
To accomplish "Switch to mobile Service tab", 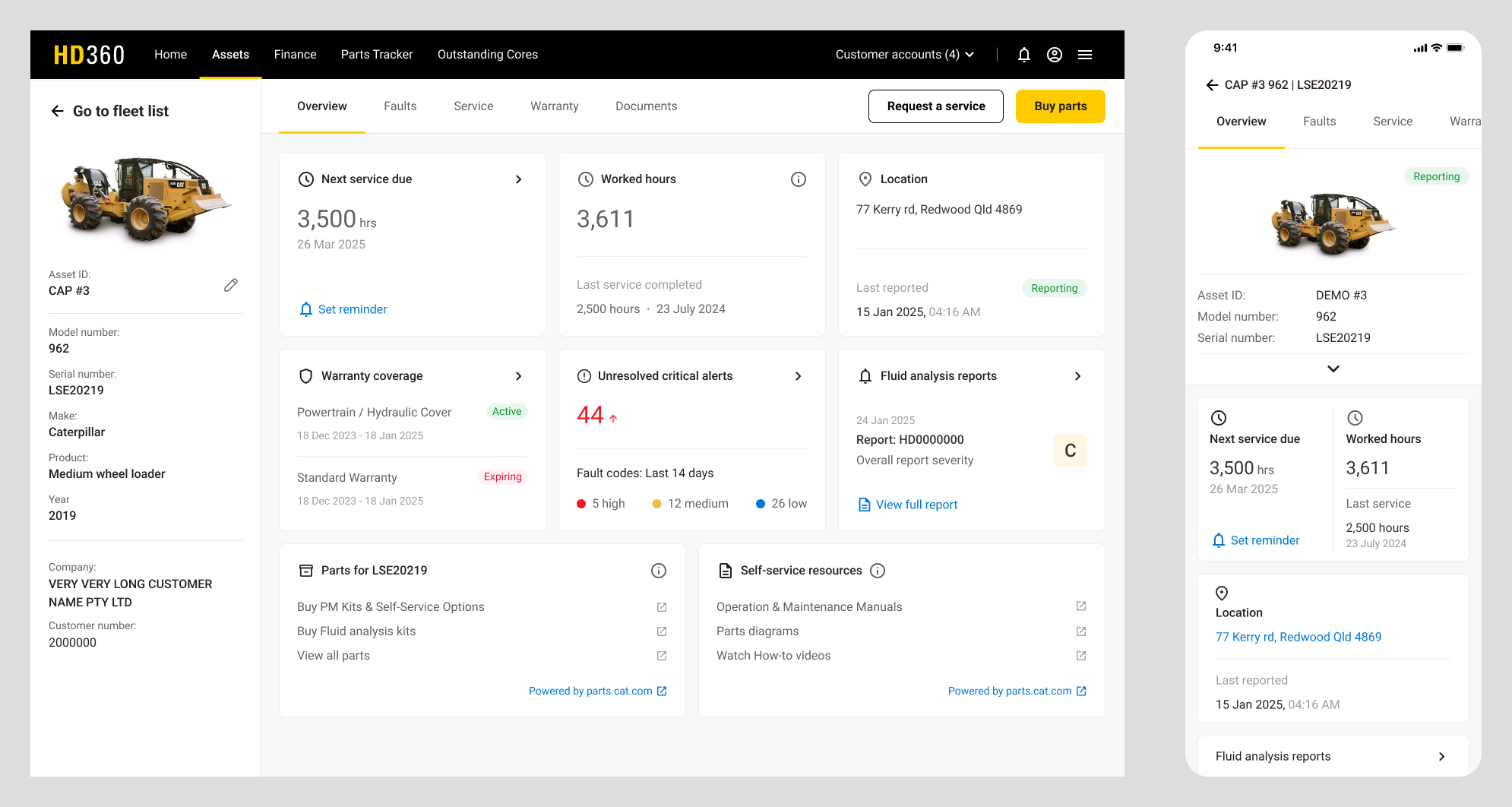I will point(1393,122).
